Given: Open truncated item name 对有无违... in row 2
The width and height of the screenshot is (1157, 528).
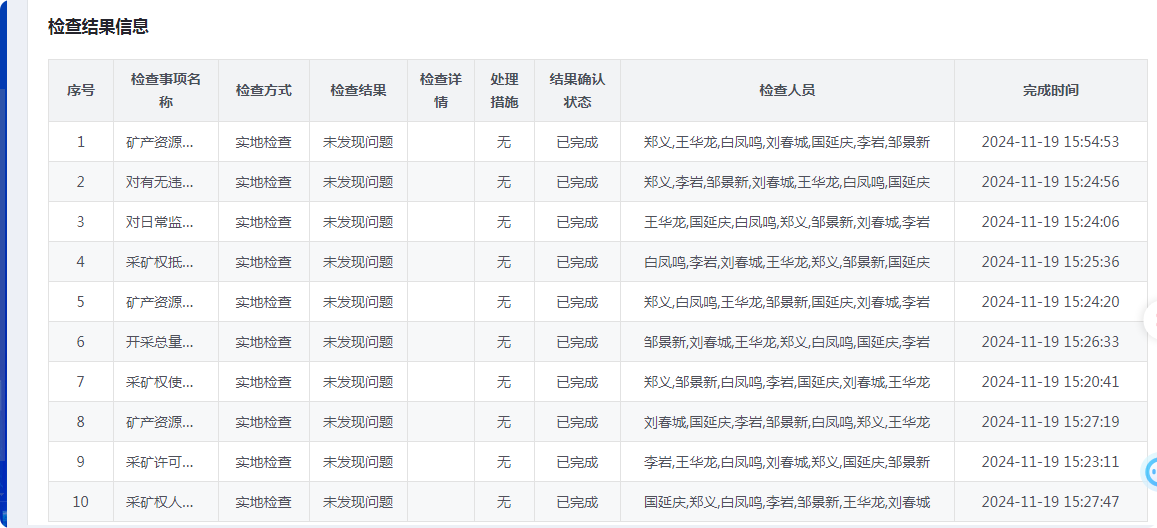Looking at the screenshot, I should [x=160, y=182].
